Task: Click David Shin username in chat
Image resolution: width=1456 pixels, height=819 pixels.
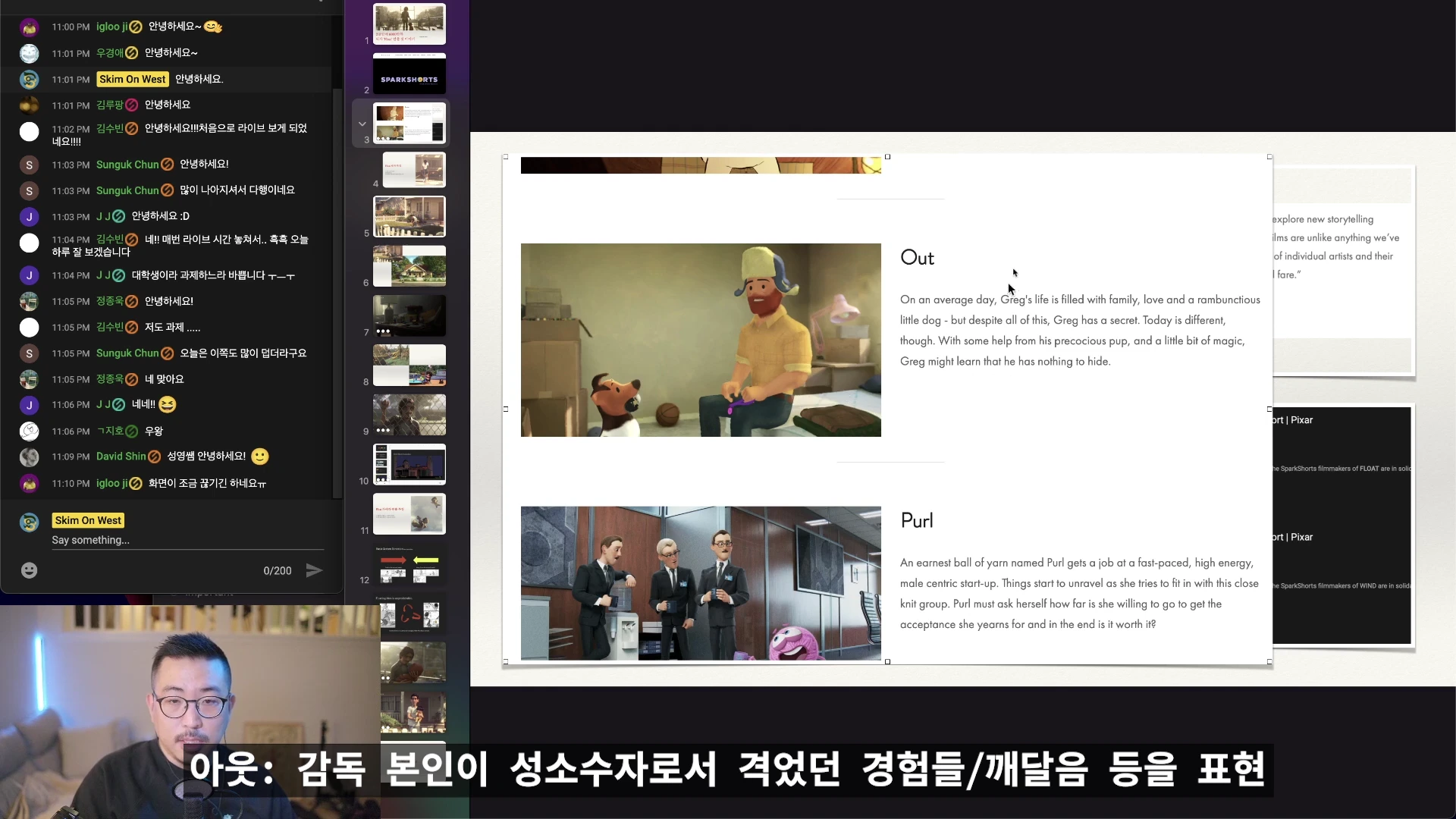Action: point(121,457)
